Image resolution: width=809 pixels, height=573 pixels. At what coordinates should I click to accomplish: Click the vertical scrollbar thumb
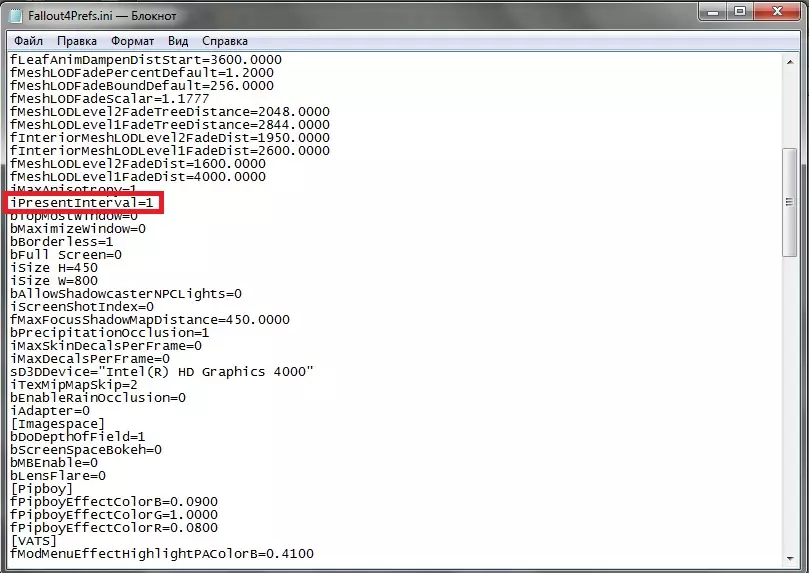pos(789,202)
